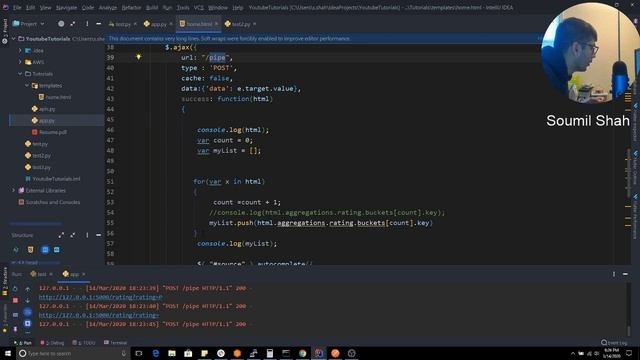Click the vertical Structure tool window stripe

(5, 281)
